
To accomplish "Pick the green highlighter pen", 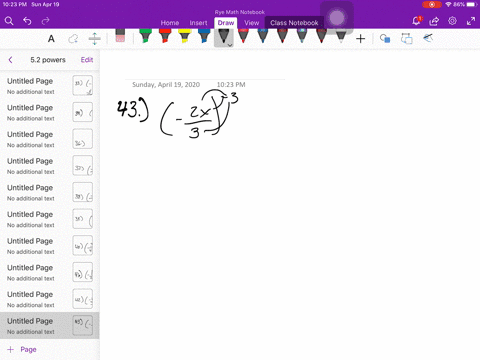I will 145,36.
